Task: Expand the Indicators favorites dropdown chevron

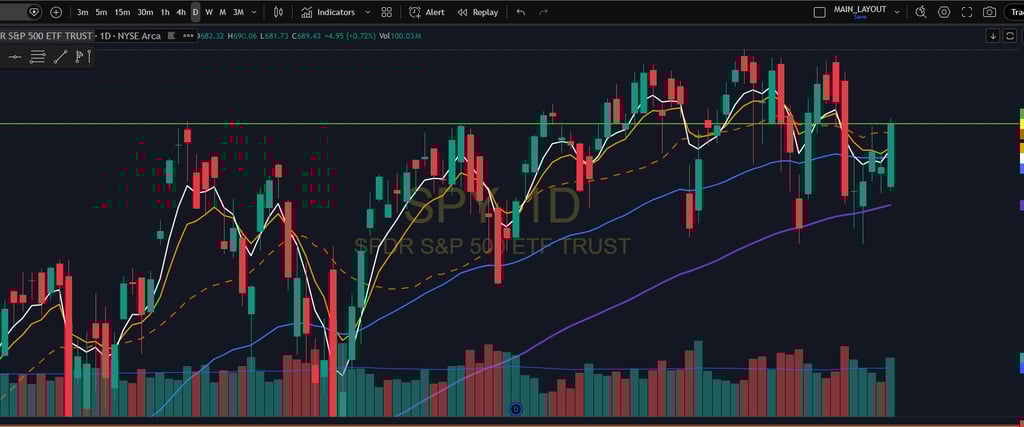Action: tap(368, 12)
